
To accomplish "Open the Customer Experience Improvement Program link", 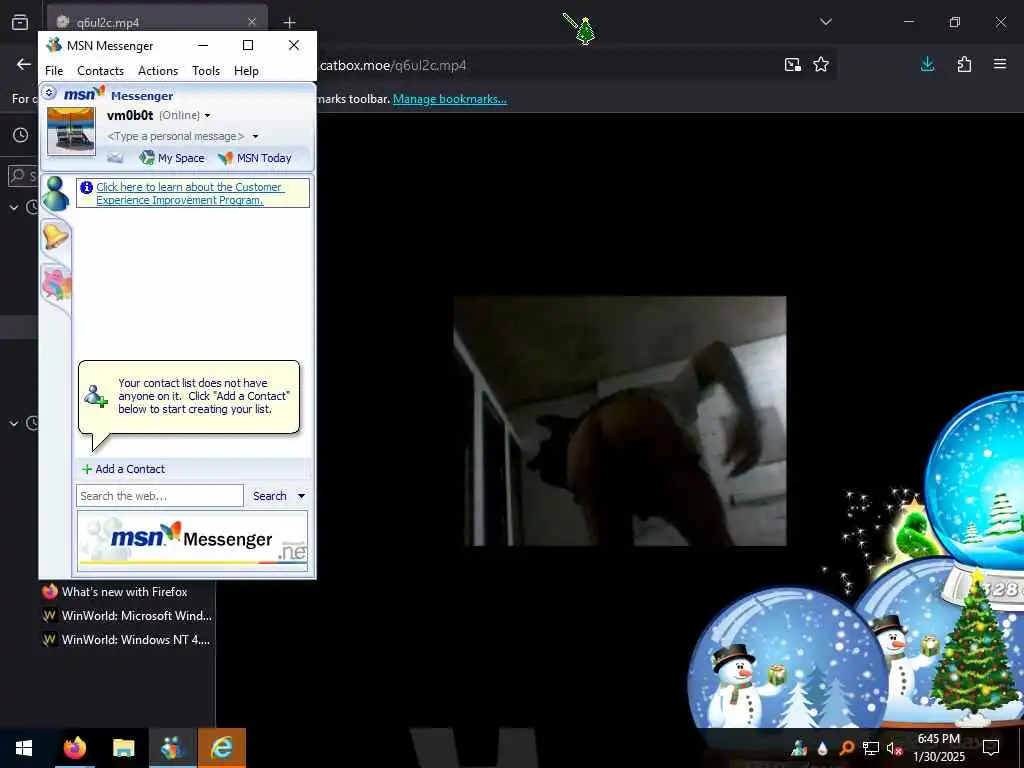I will coord(189,193).
